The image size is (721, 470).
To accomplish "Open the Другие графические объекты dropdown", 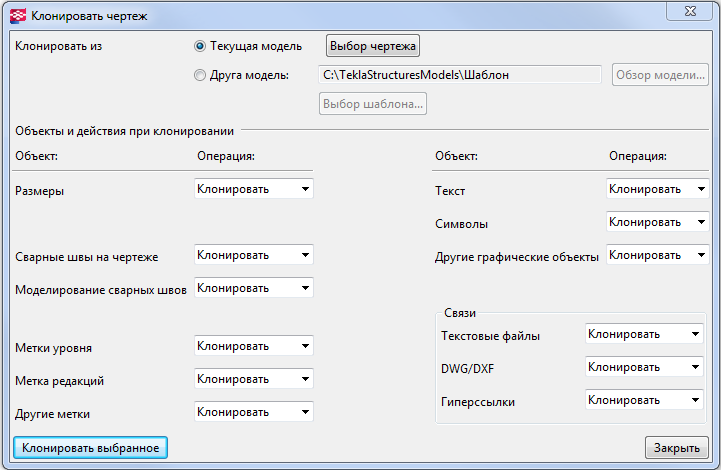I will 657,255.
